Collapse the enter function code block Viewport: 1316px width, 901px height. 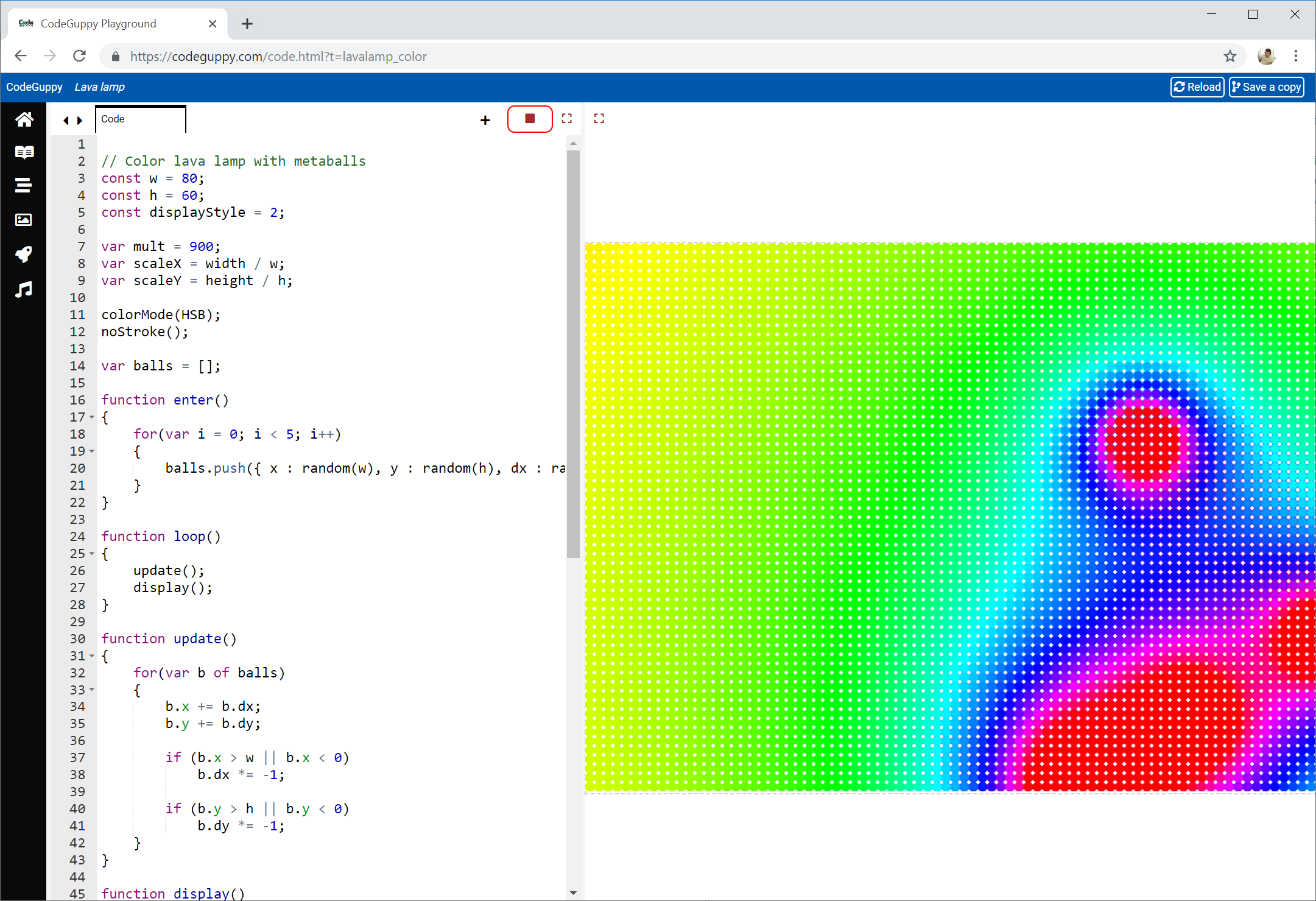(x=92, y=417)
